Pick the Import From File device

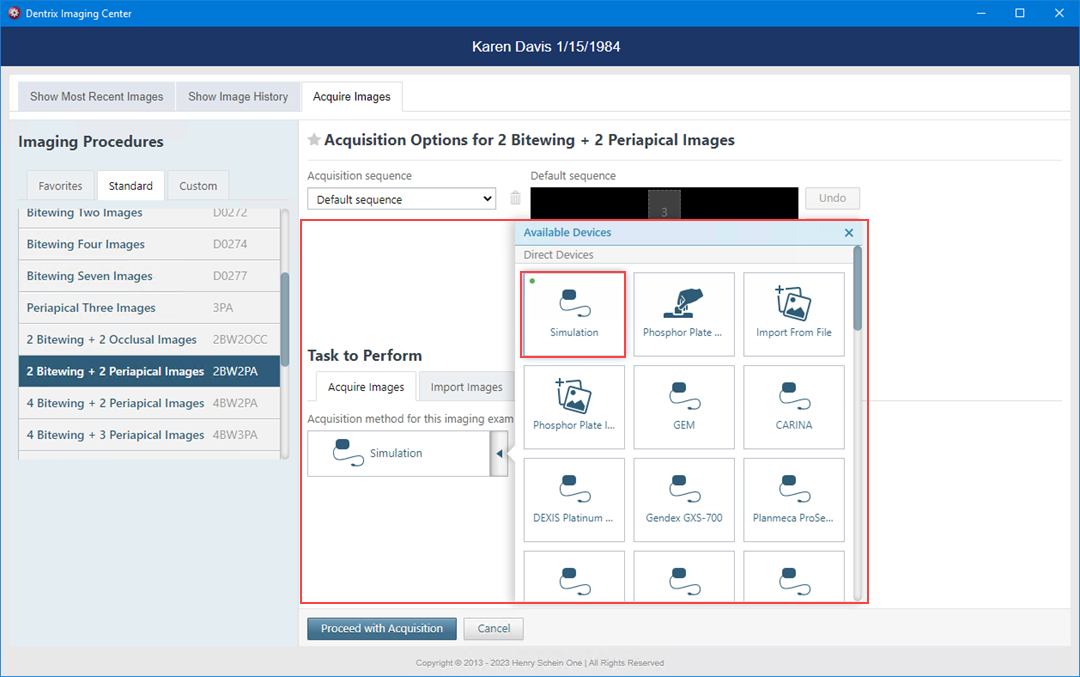(x=794, y=314)
